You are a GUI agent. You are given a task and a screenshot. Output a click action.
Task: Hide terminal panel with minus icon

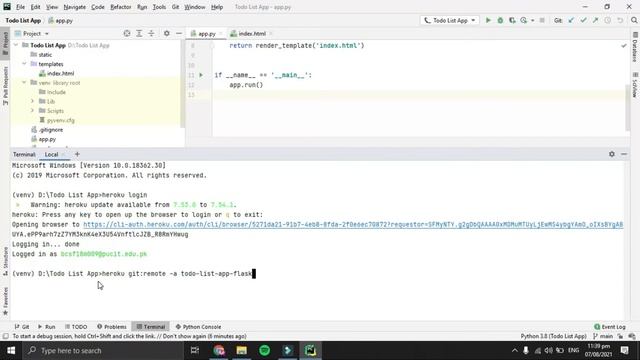pos(624,154)
